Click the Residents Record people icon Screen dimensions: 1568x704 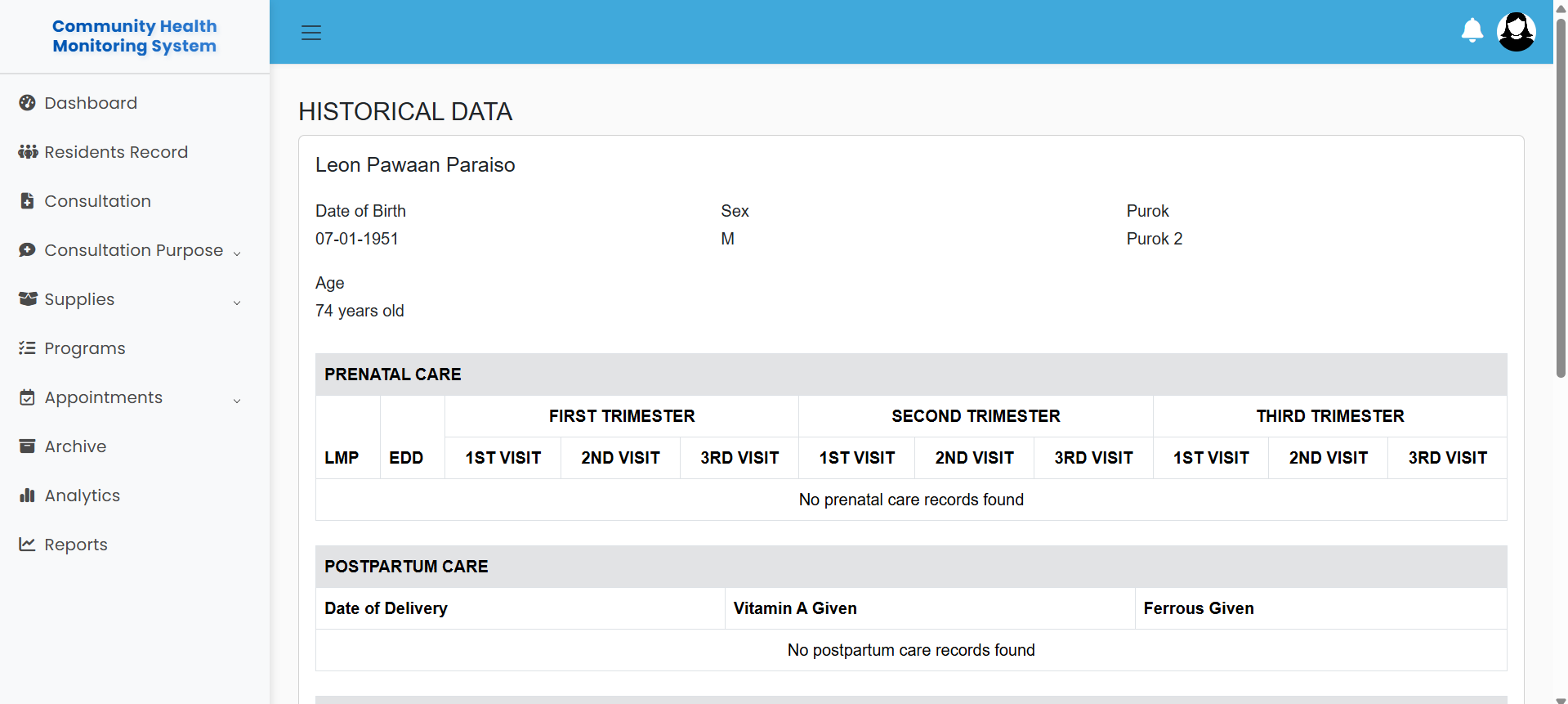[x=28, y=152]
